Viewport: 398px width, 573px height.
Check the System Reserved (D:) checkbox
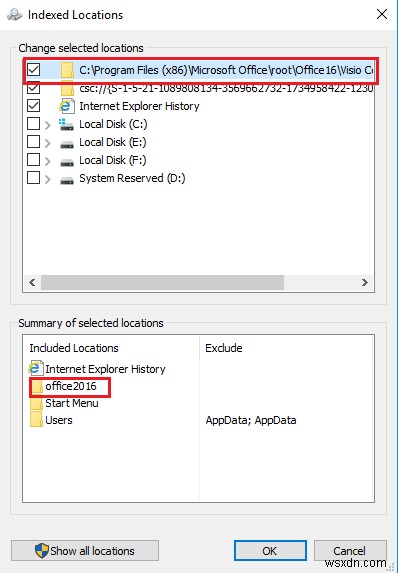(x=34, y=178)
